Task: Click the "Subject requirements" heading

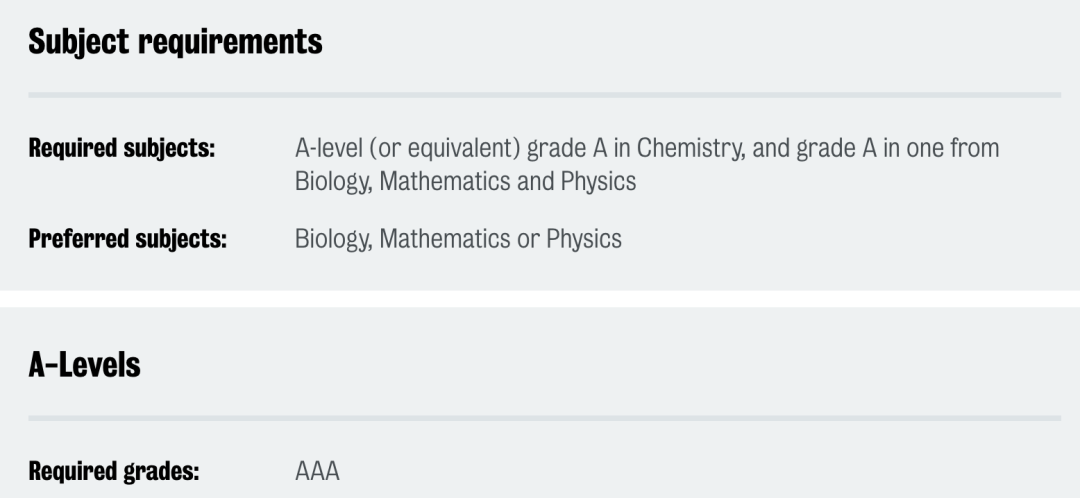Action: [175, 43]
